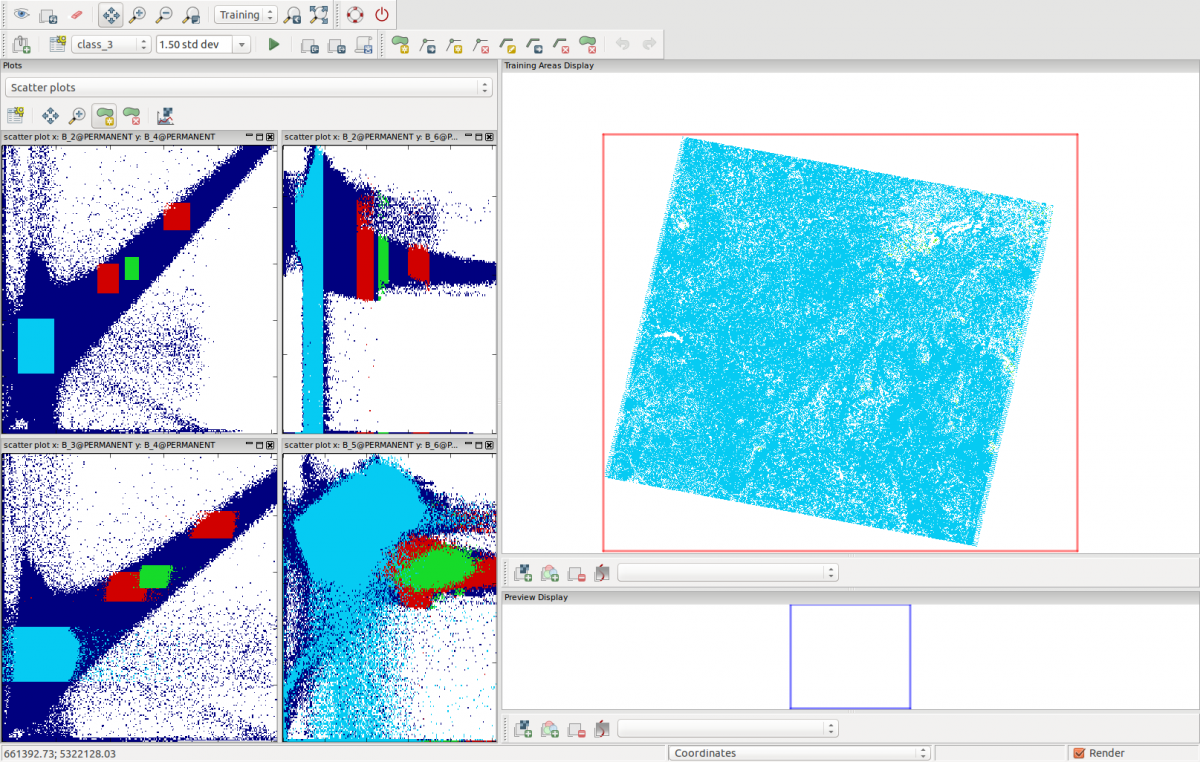The height and width of the screenshot is (762, 1200).
Task: Toggle the active add-area tool in Plots toolbar
Action: tap(103, 115)
